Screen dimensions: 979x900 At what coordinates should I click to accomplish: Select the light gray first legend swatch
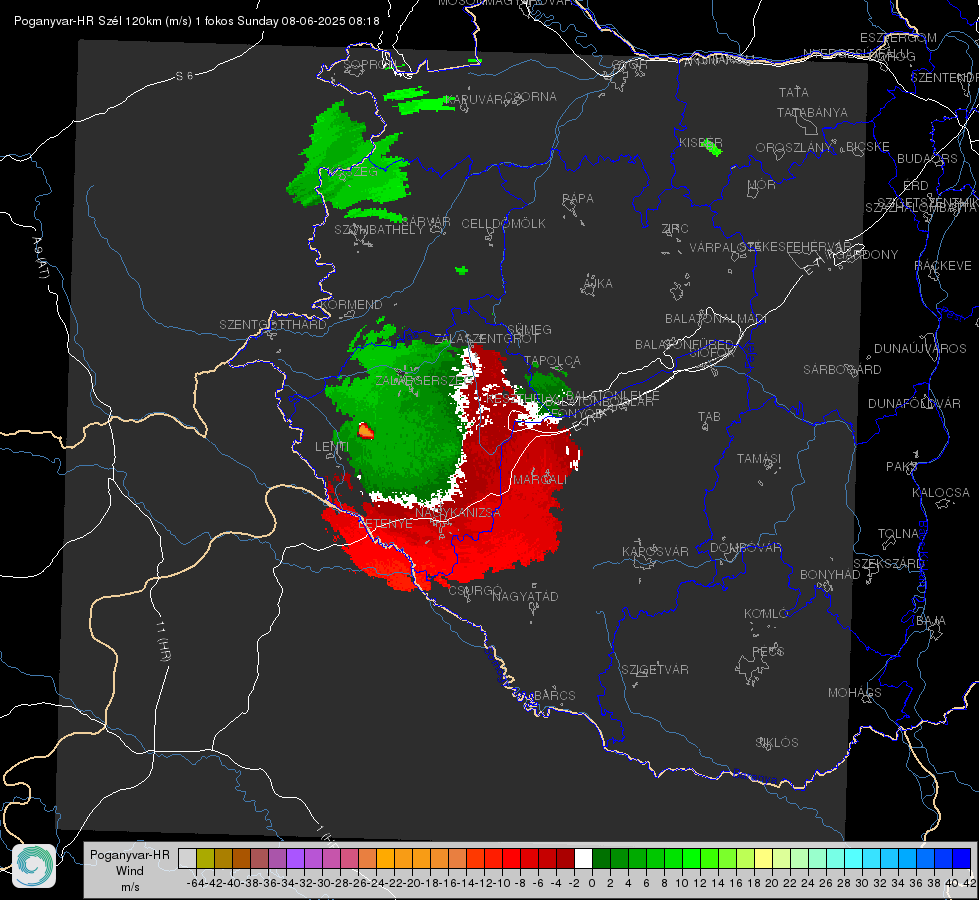[187, 858]
